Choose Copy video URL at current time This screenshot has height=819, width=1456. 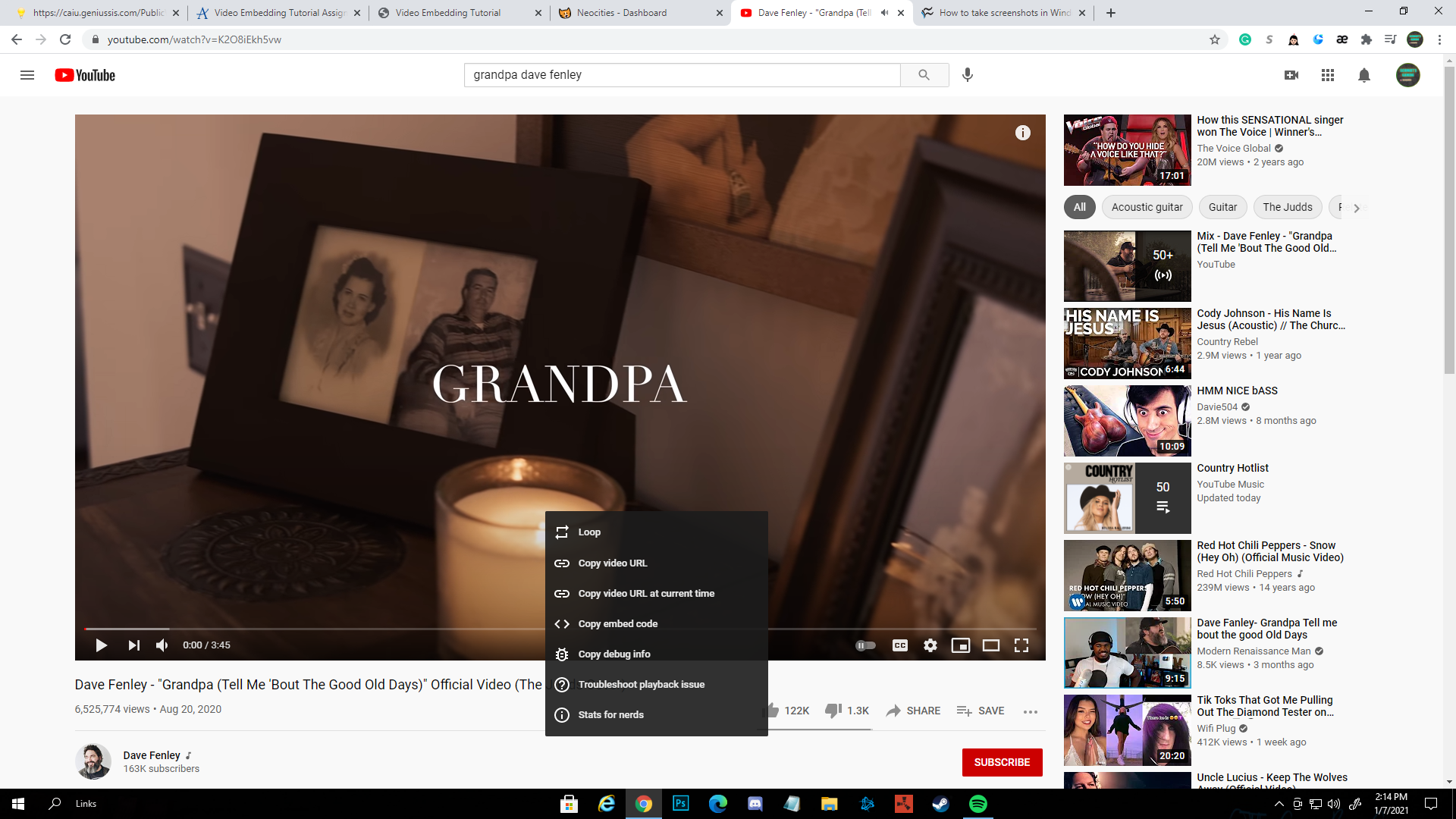click(657, 593)
